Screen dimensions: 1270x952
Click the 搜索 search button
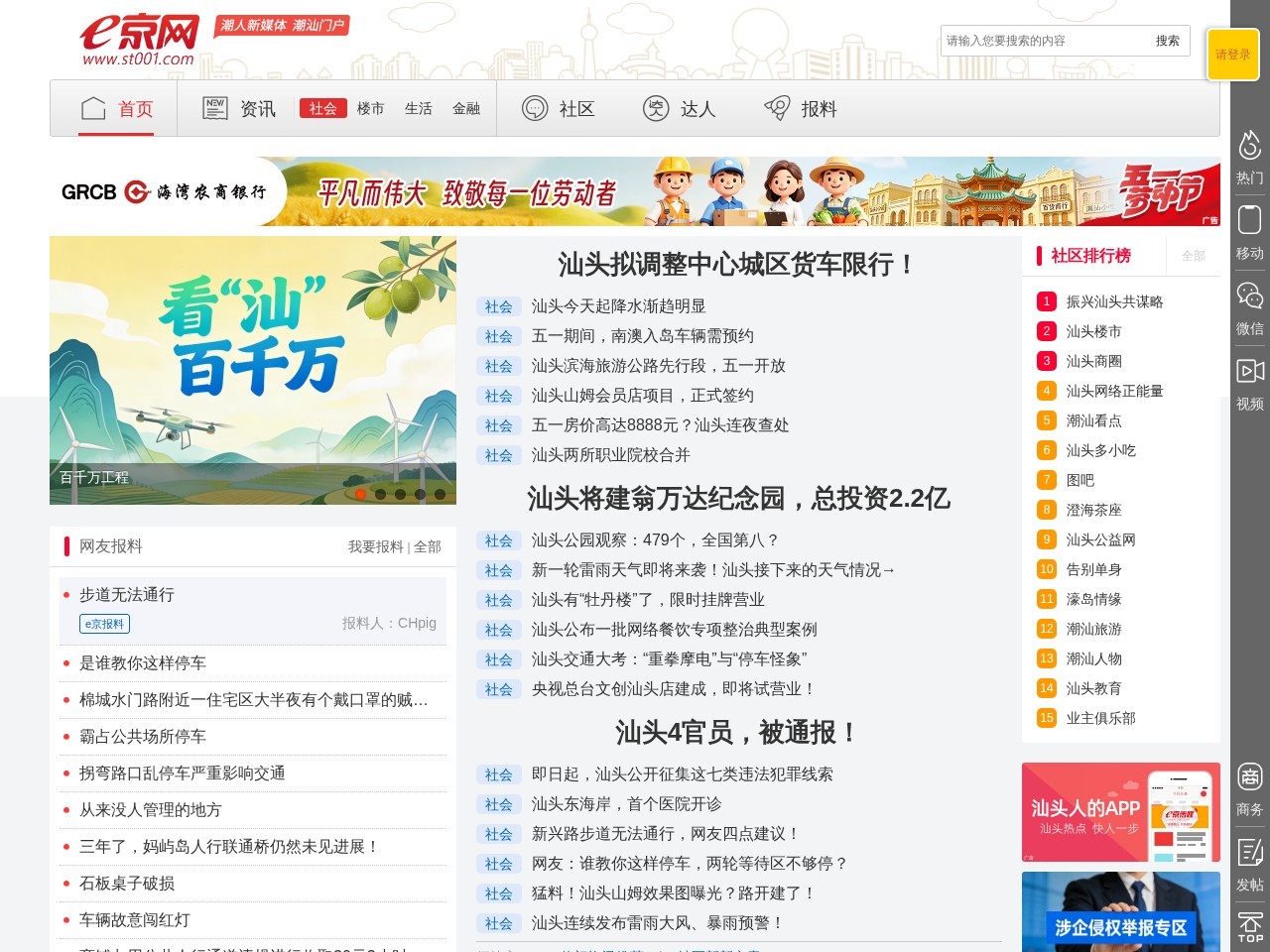(1168, 41)
